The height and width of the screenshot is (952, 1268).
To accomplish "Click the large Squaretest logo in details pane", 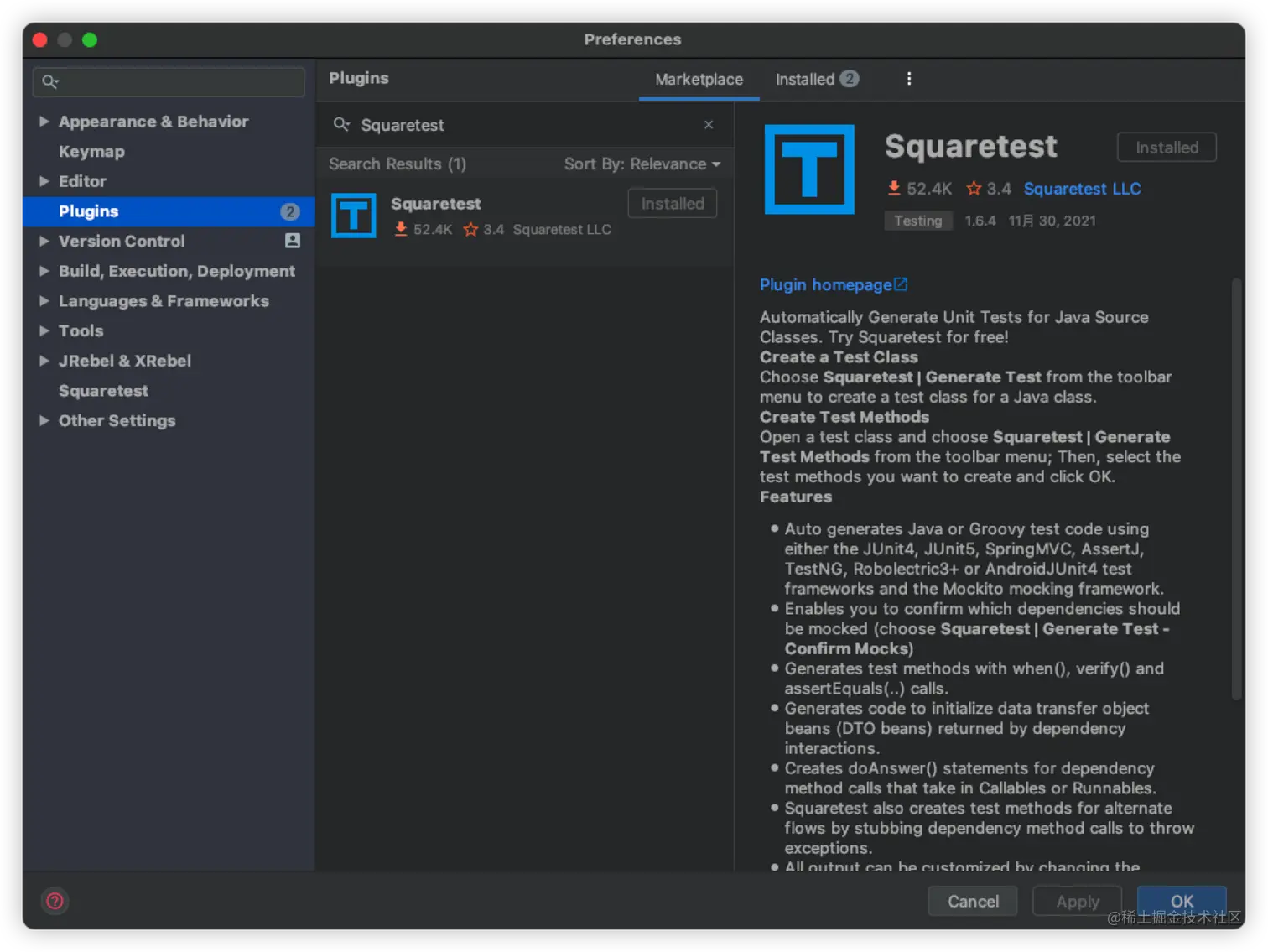I will pos(809,169).
